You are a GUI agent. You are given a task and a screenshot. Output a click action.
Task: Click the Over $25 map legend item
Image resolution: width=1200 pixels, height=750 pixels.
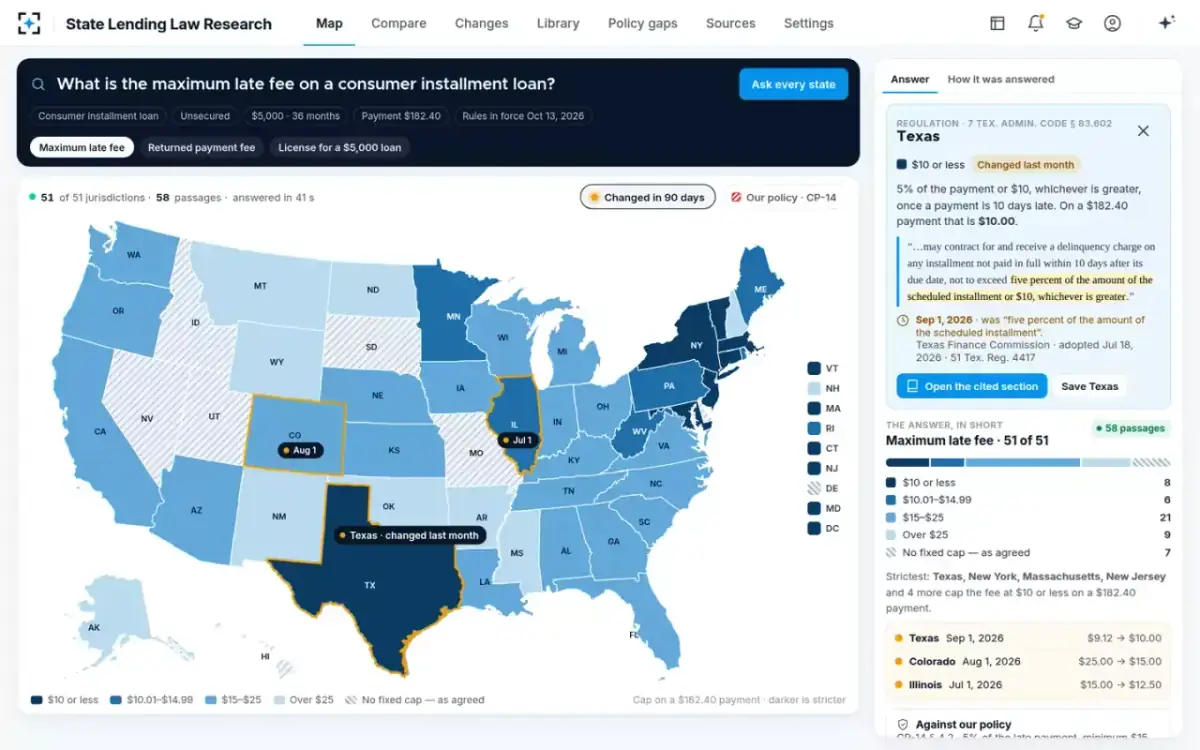[304, 700]
